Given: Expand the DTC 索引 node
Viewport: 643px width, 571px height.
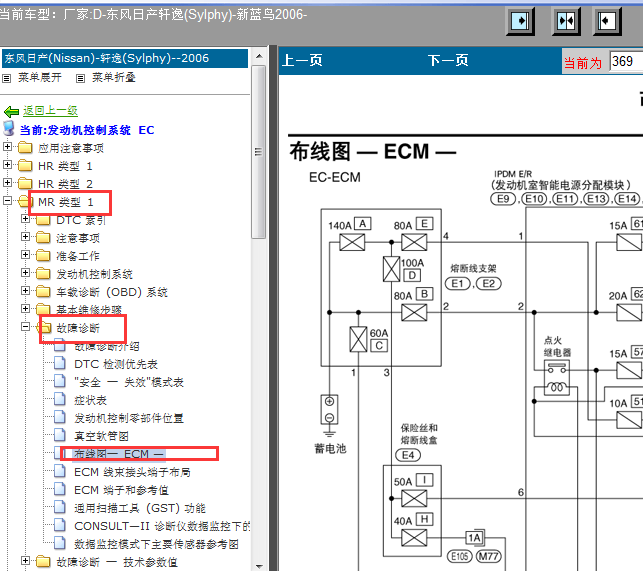Looking at the screenshot, I should [x=25, y=219].
